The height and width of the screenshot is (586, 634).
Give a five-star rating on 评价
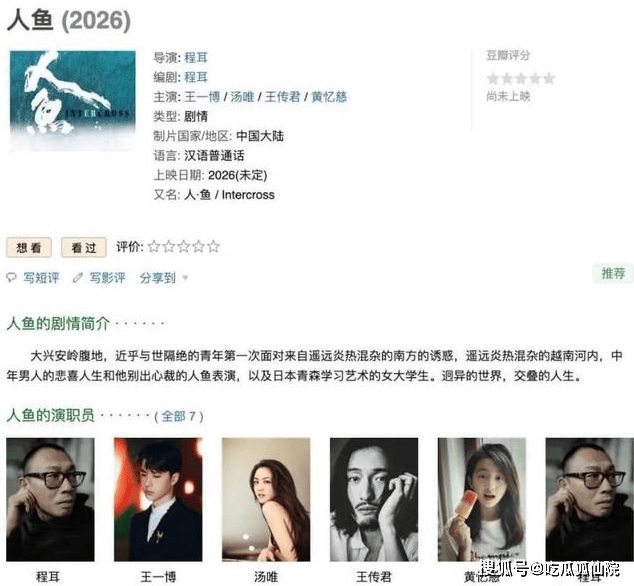click(x=213, y=246)
